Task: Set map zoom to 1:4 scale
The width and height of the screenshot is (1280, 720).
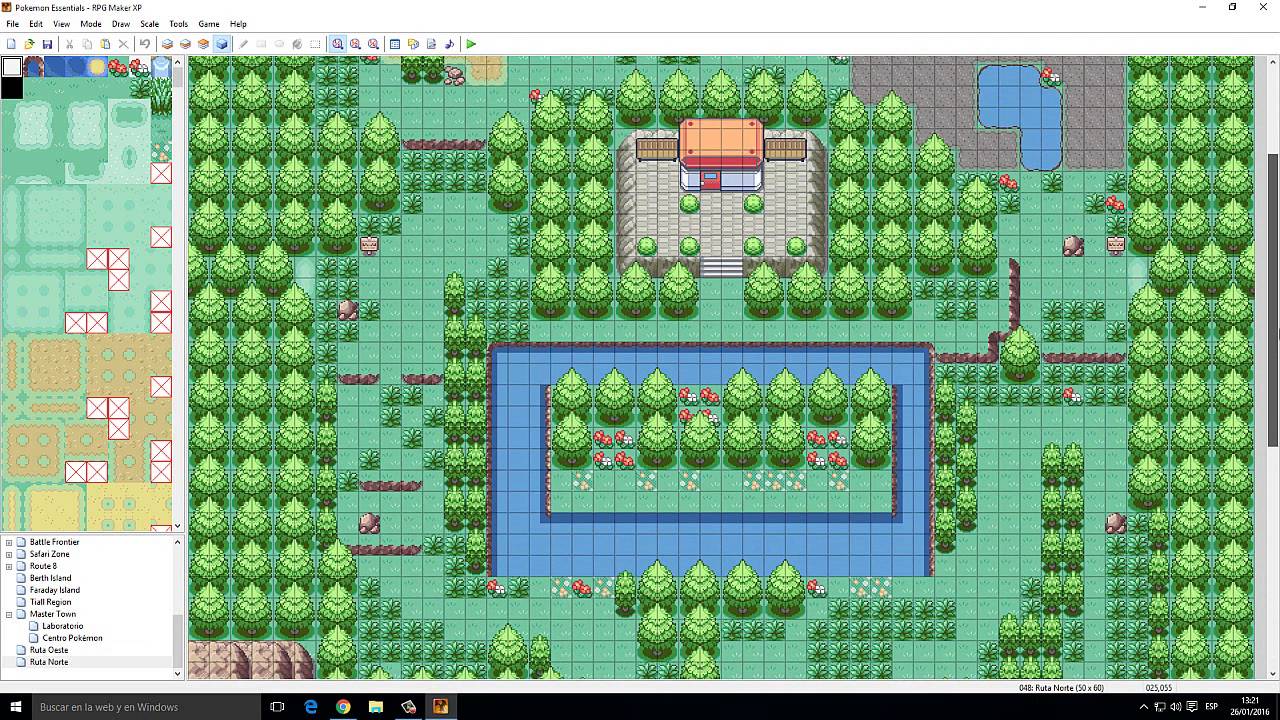Action: [373, 44]
